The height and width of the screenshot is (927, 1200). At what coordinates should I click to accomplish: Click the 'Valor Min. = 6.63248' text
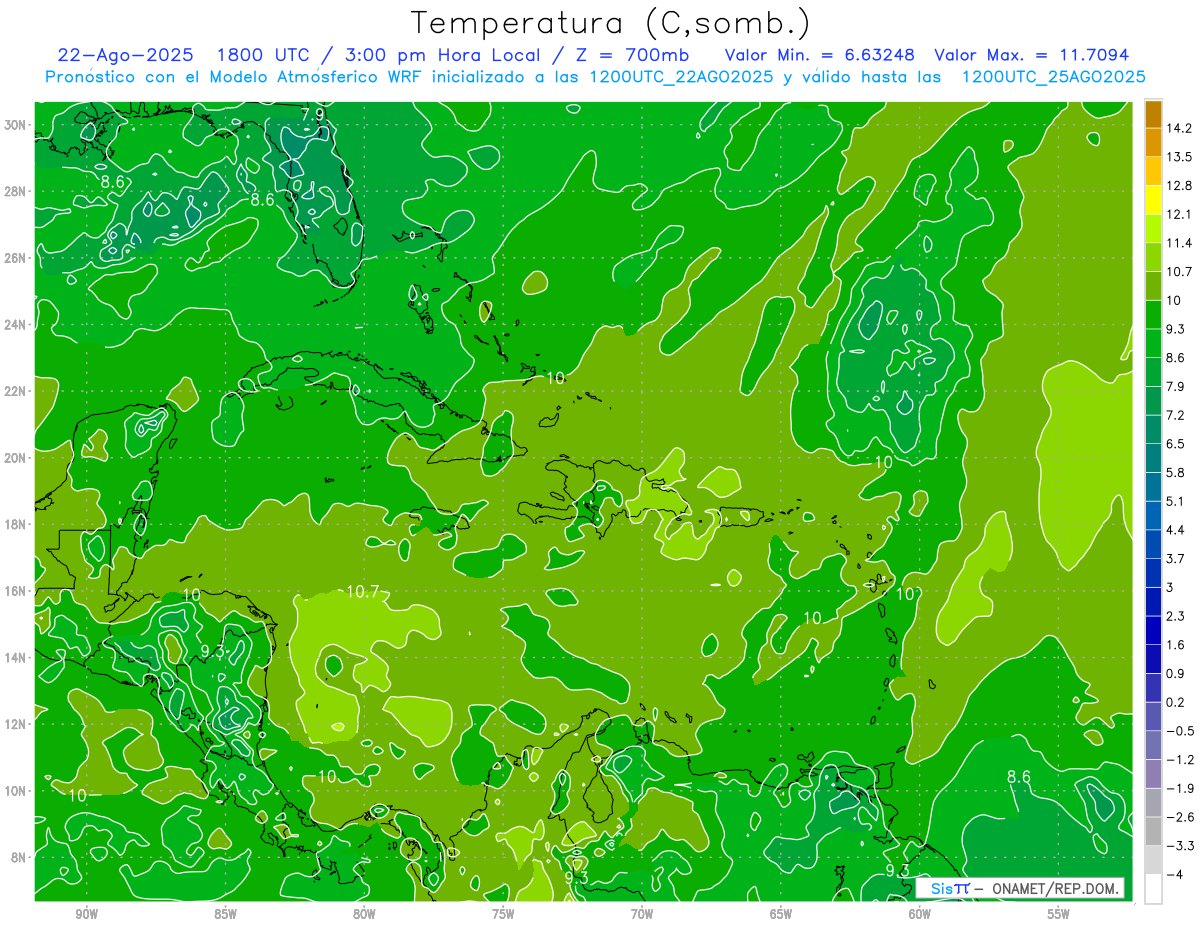pyautogui.click(x=820, y=55)
